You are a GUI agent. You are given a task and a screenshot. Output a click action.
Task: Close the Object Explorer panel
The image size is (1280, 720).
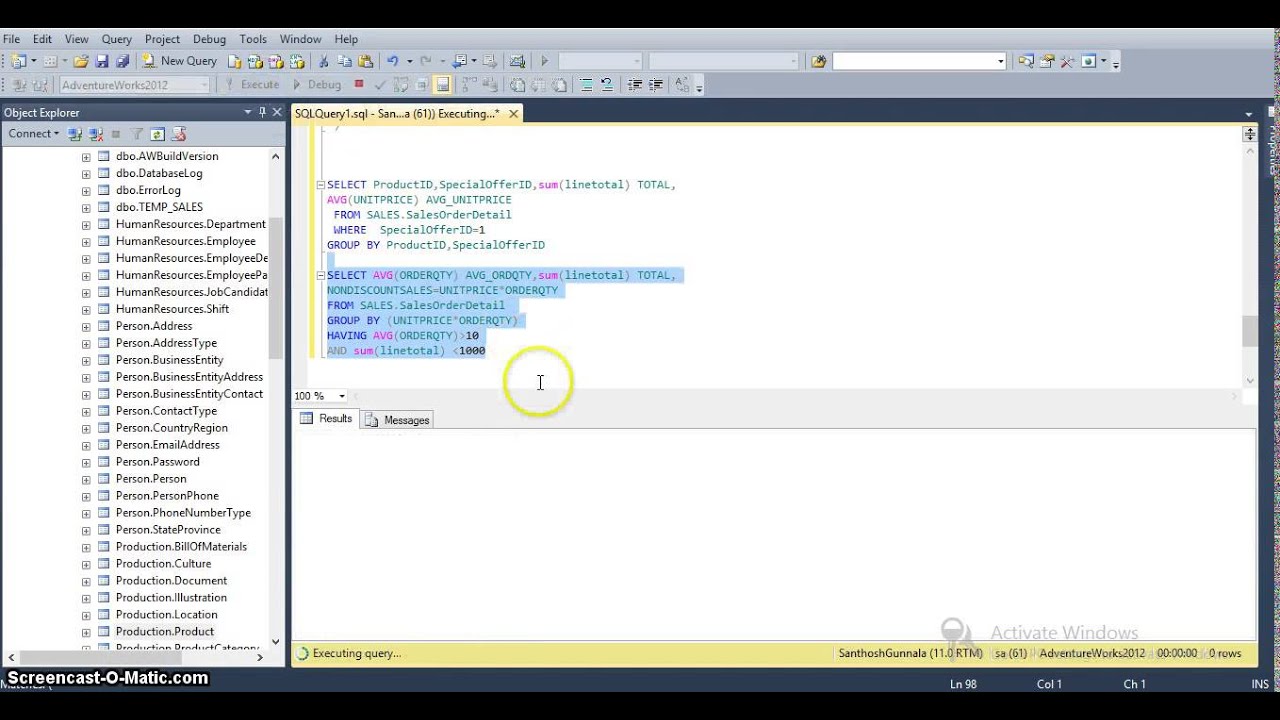pos(277,112)
